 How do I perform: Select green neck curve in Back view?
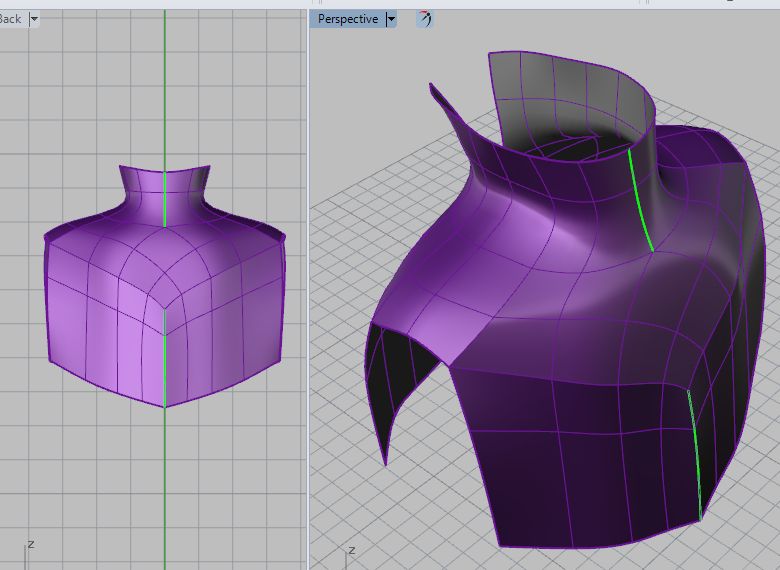pos(165,198)
